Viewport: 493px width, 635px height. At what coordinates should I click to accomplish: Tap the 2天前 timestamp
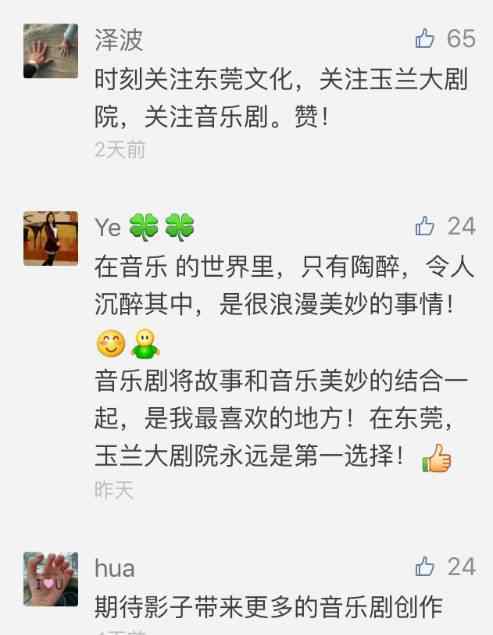pos(120,150)
